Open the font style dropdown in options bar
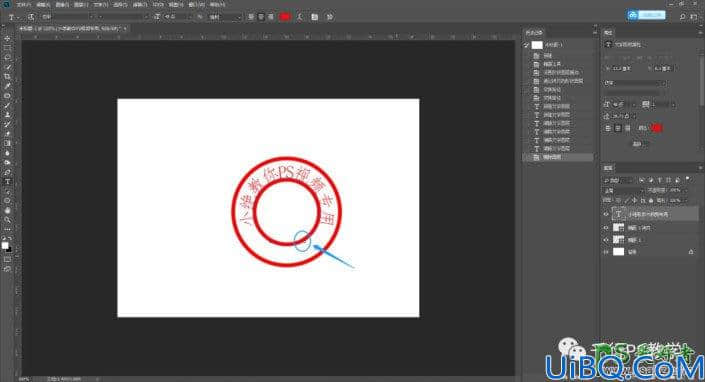This screenshot has height=382, width=705. (x=123, y=17)
